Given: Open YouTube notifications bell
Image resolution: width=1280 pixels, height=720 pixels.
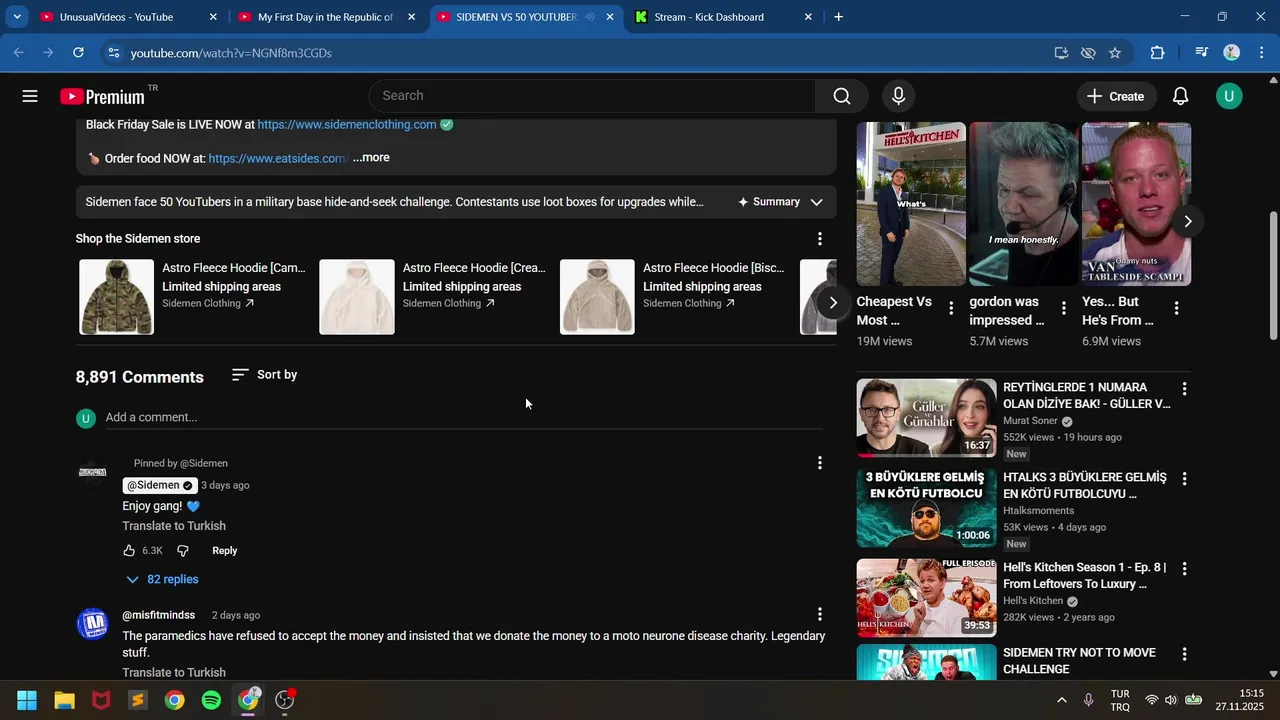Looking at the screenshot, I should [1181, 96].
